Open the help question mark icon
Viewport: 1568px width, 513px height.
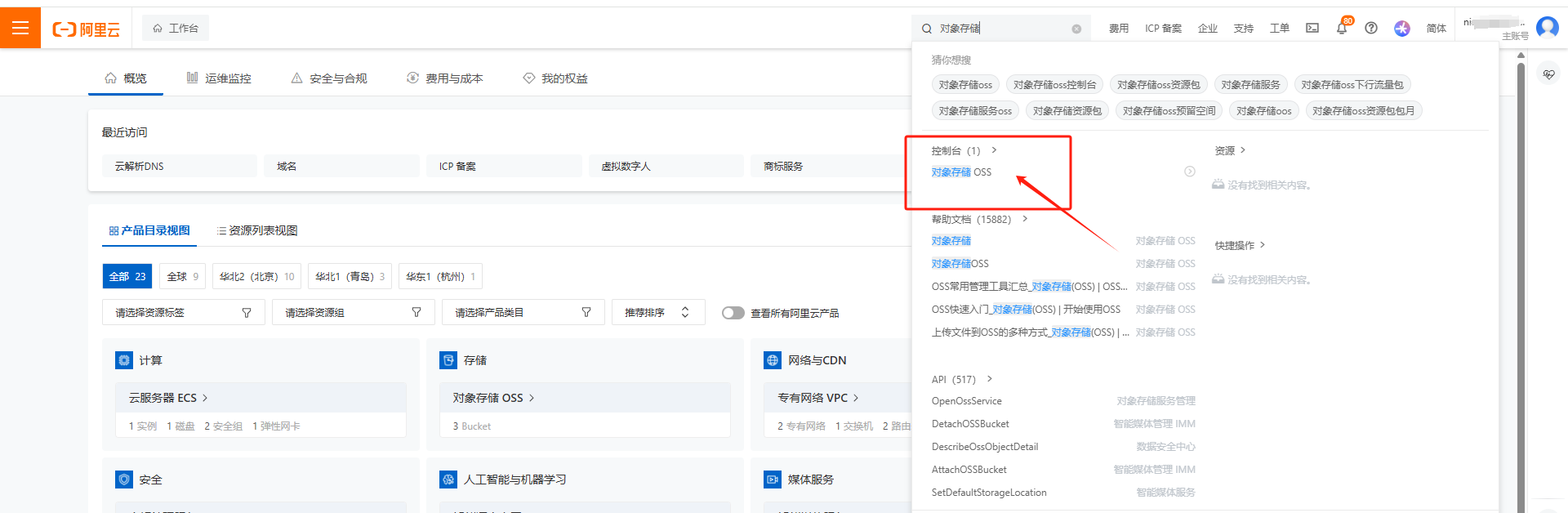click(1371, 28)
